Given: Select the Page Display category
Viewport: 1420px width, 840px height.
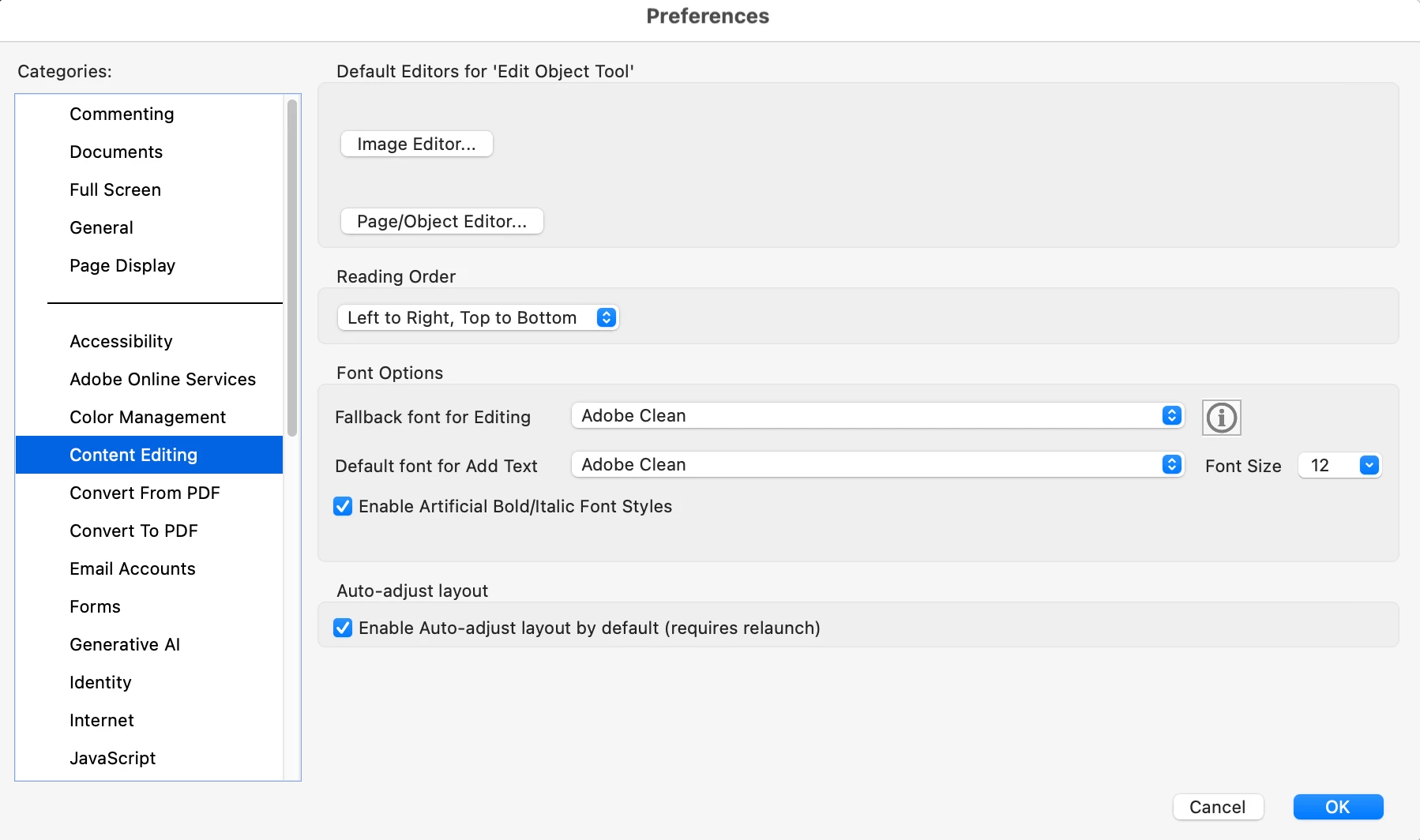Looking at the screenshot, I should (x=122, y=266).
